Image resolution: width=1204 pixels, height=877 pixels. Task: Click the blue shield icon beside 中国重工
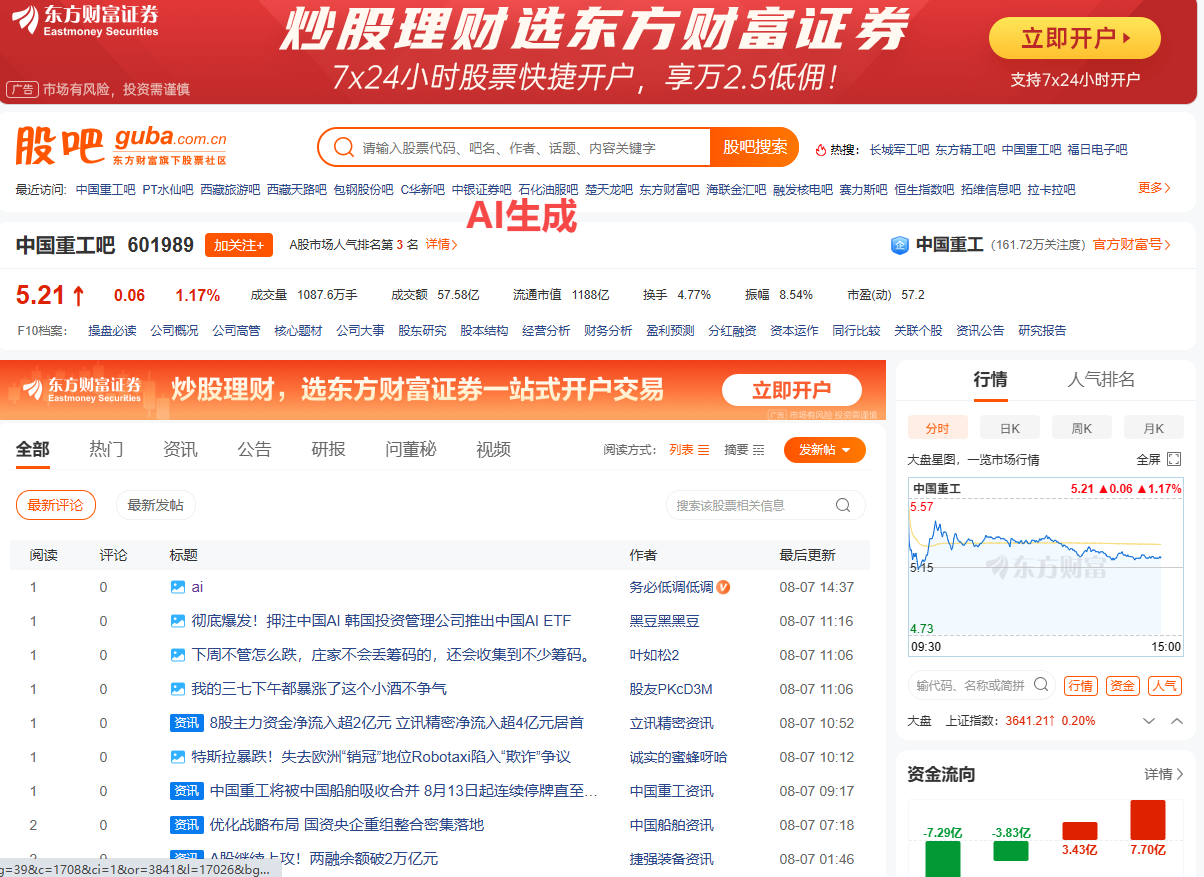click(x=900, y=245)
